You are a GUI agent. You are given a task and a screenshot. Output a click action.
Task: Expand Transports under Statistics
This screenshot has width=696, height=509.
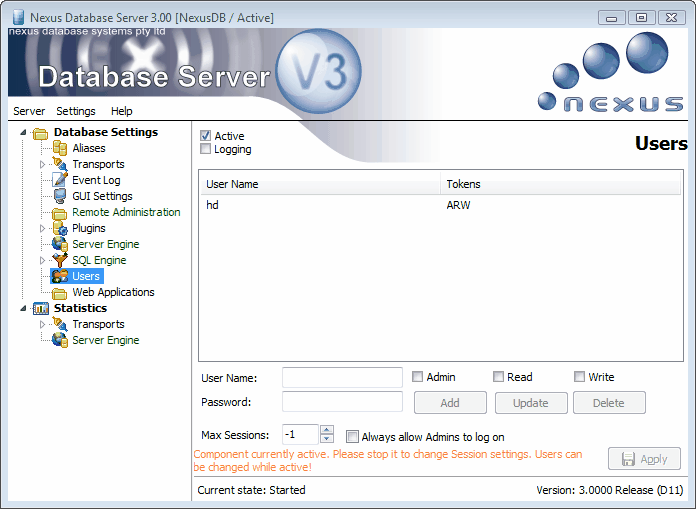tap(43, 324)
